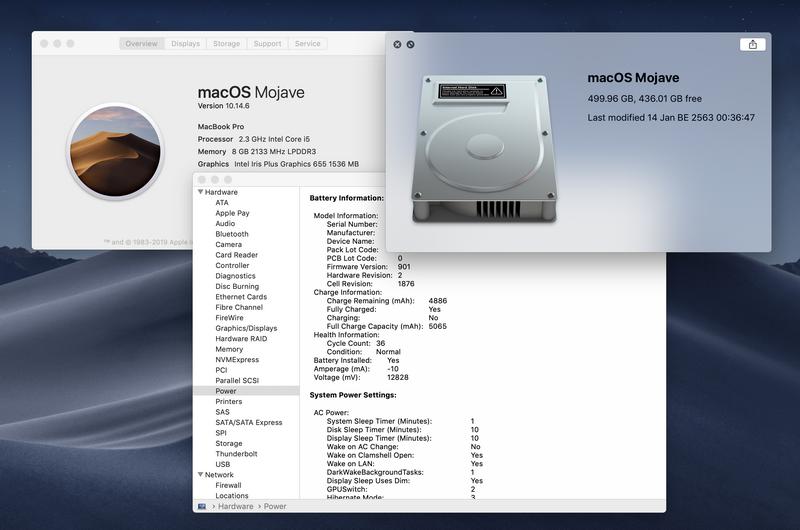Screen dimensions: 800x530
Task: Click the share icon in Quick Look window
Action: coord(753,44)
